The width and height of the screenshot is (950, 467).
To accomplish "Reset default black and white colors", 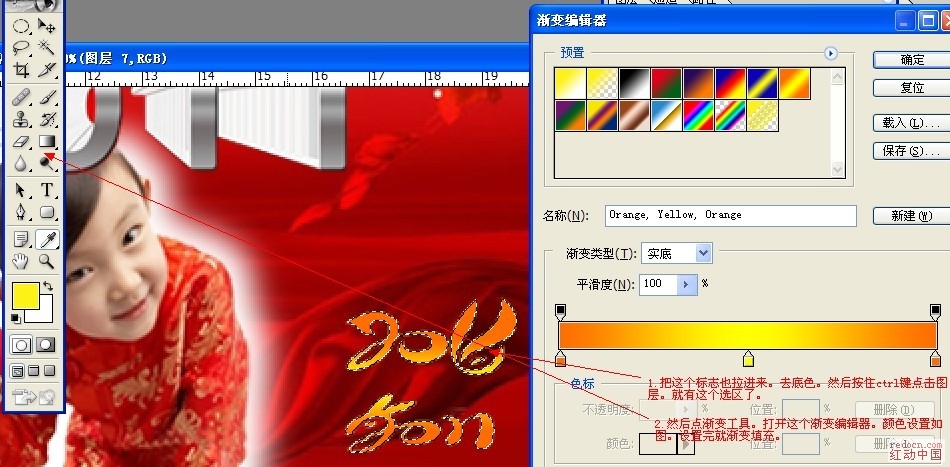I will (16, 319).
